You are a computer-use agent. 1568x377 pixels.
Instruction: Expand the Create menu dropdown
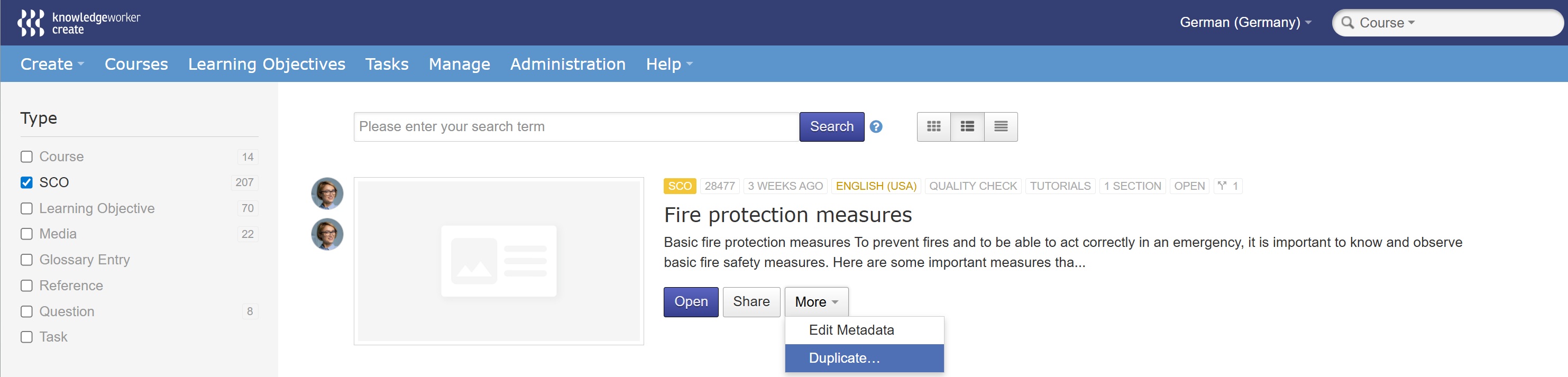coord(52,64)
